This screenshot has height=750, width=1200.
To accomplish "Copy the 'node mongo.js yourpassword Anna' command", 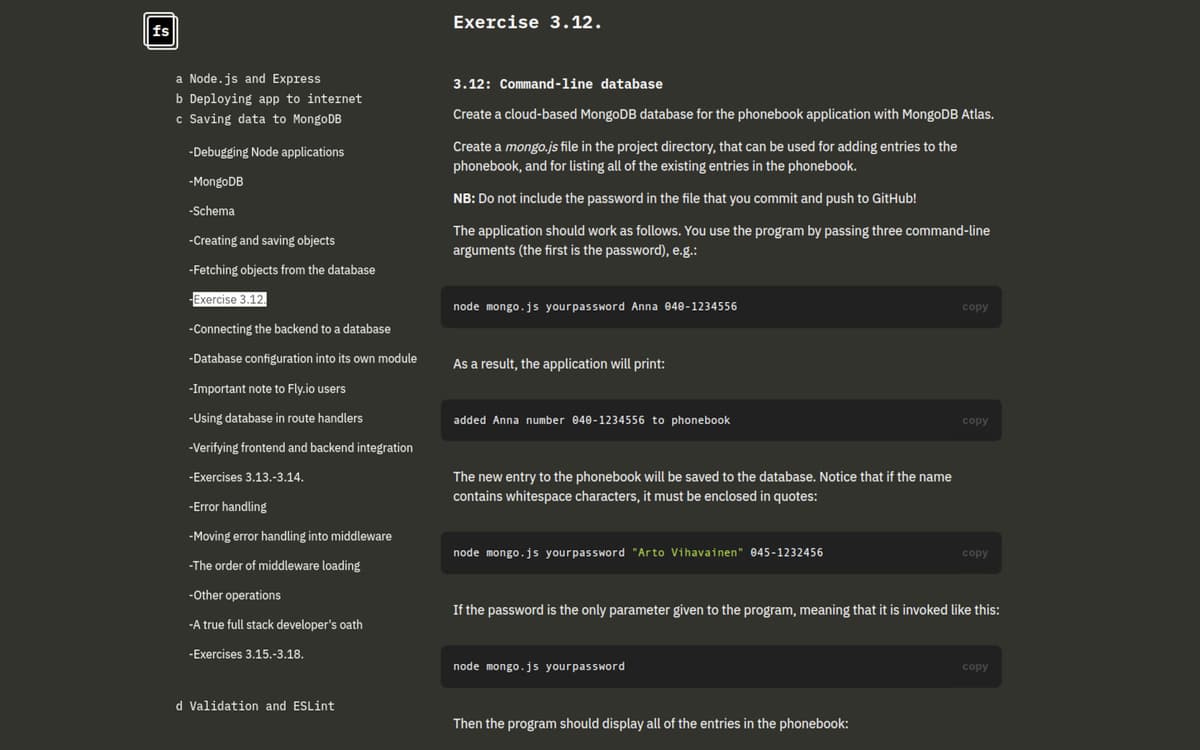I will tap(973, 306).
